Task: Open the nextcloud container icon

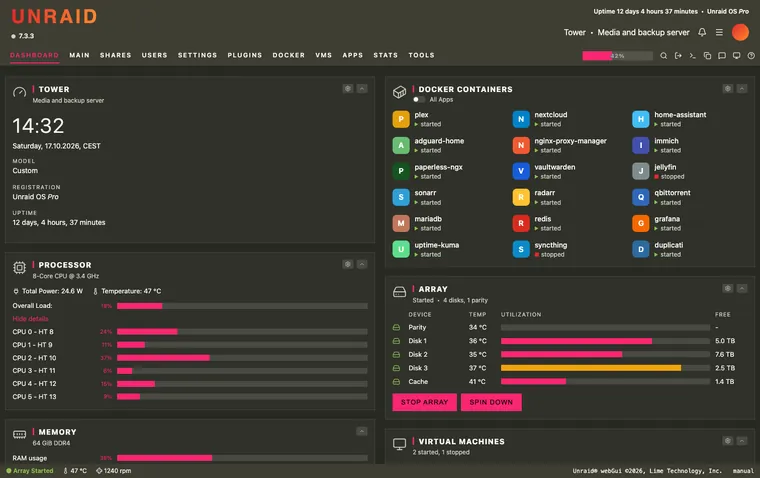Action: pyautogui.click(x=521, y=119)
